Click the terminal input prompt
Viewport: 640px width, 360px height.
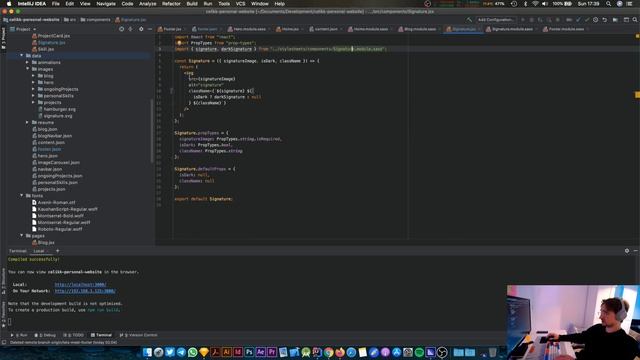pyautogui.click(x=10, y=322)
